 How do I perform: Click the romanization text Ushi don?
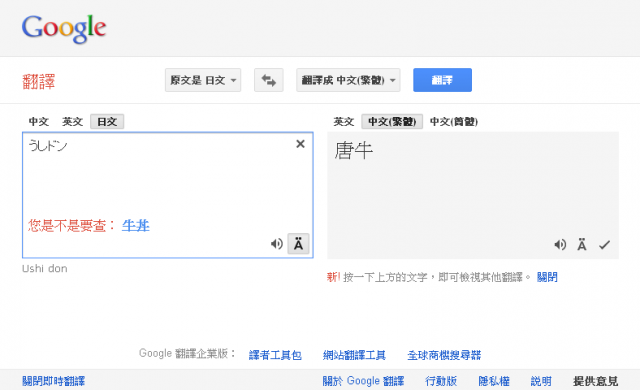tap(45, 268)
